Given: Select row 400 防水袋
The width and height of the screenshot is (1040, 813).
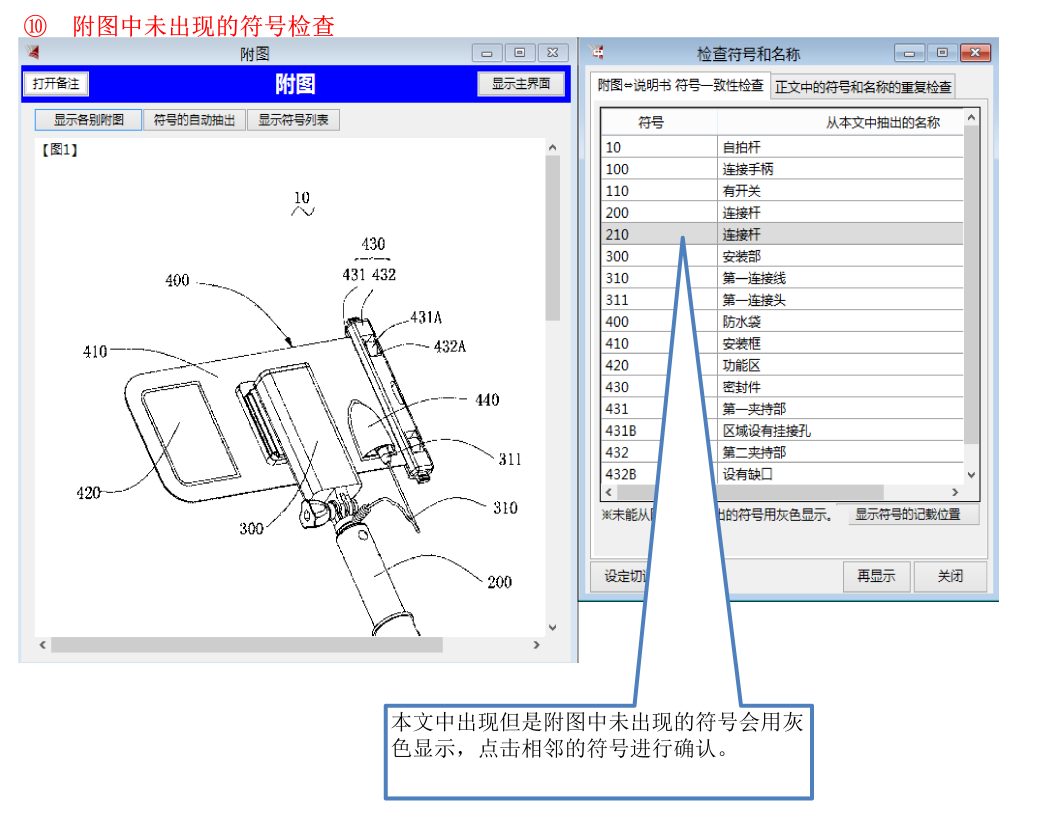Looking at the screenshot, I should tap(782, 322).
